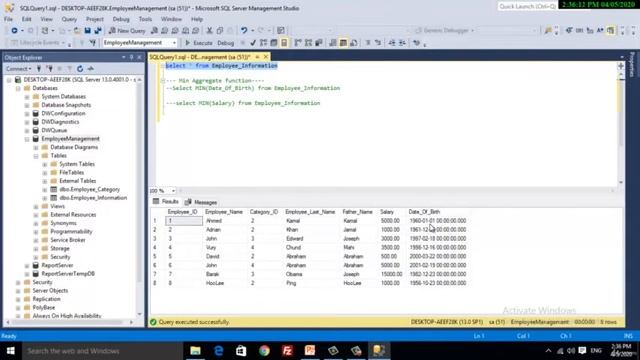Toggle Include Live Query Statistics
640x360 pixels.
point(308,43)
